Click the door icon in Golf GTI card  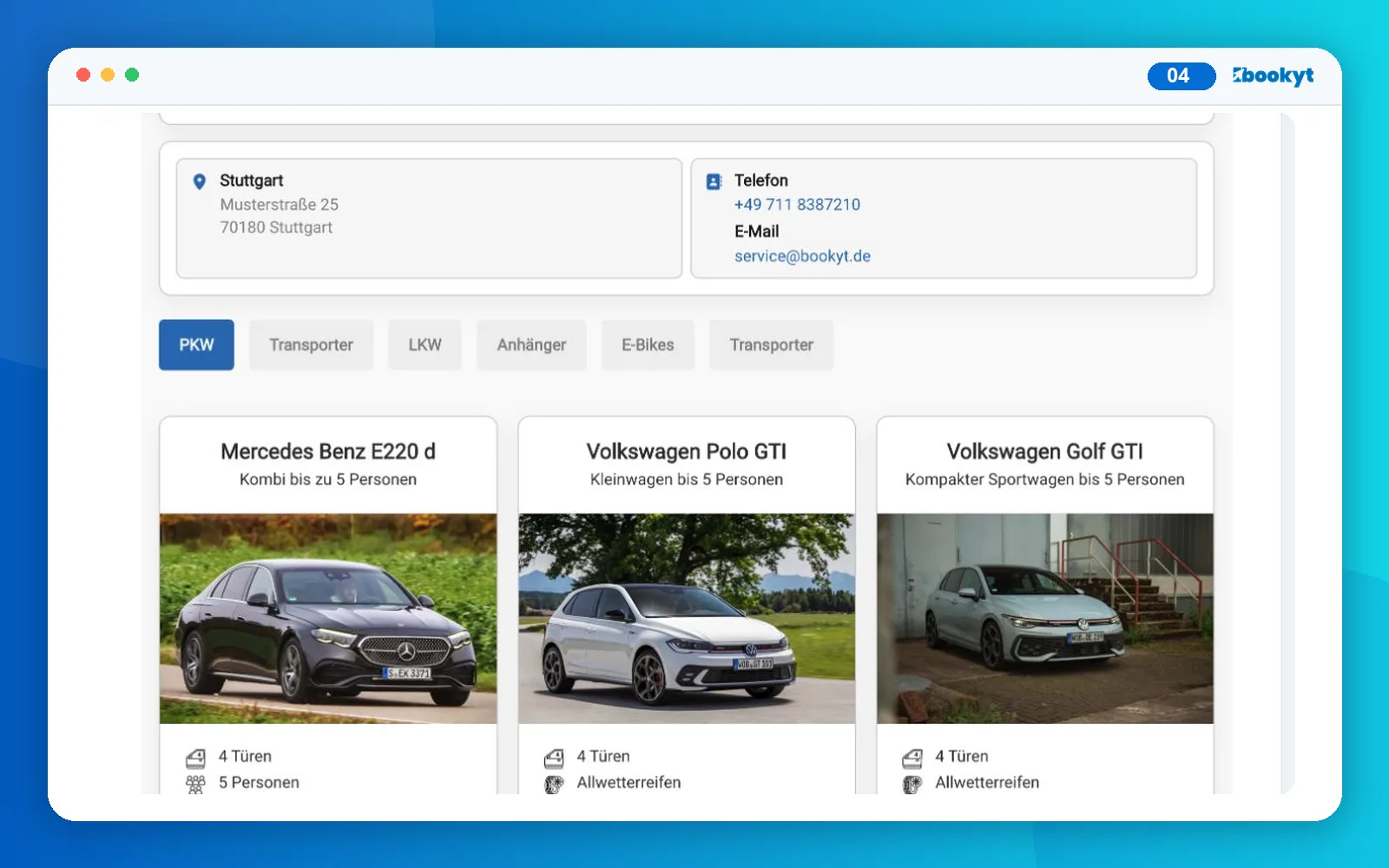[x=912, y=758]
